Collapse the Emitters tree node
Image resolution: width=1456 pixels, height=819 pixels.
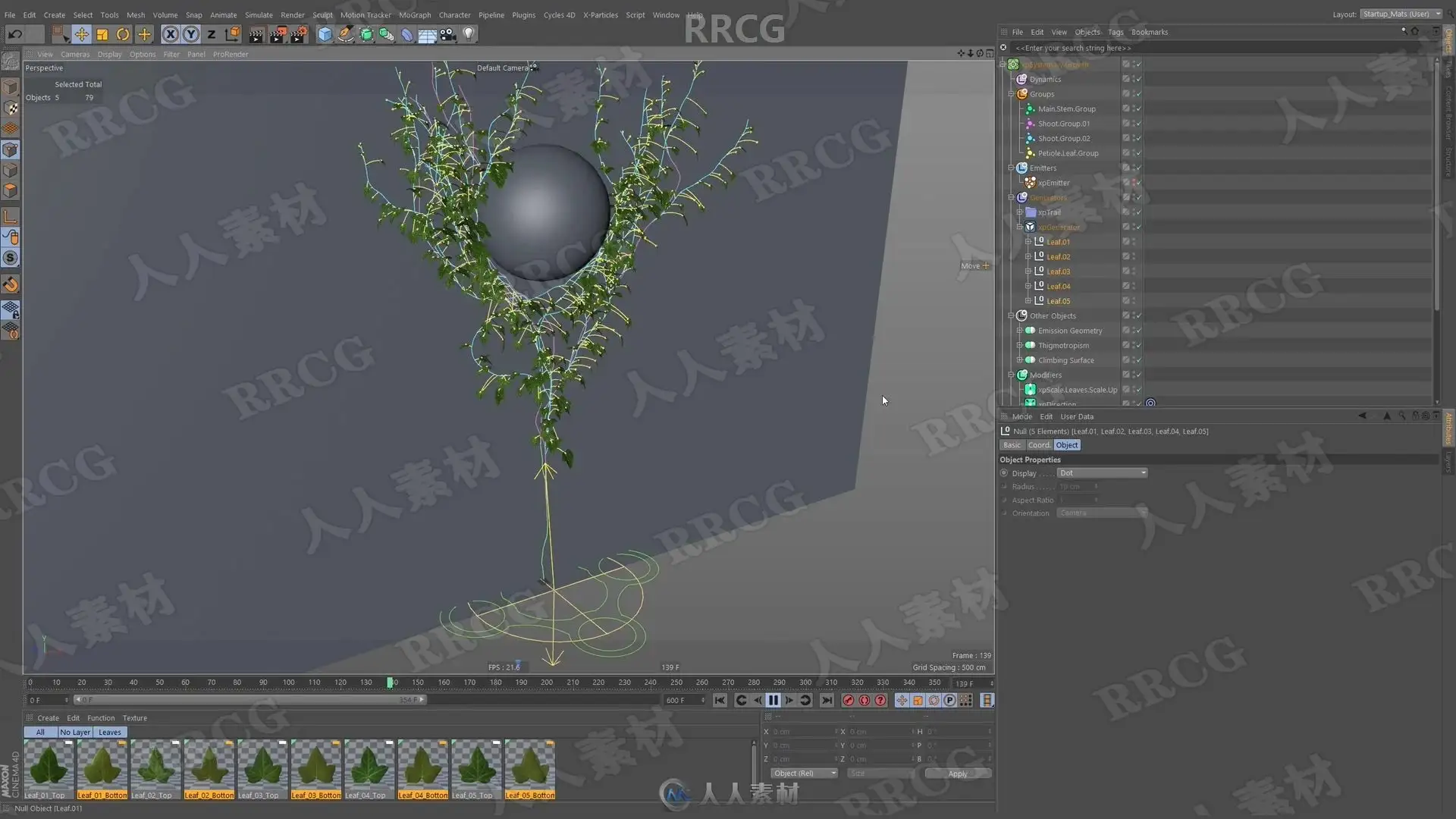point(1011,168)
